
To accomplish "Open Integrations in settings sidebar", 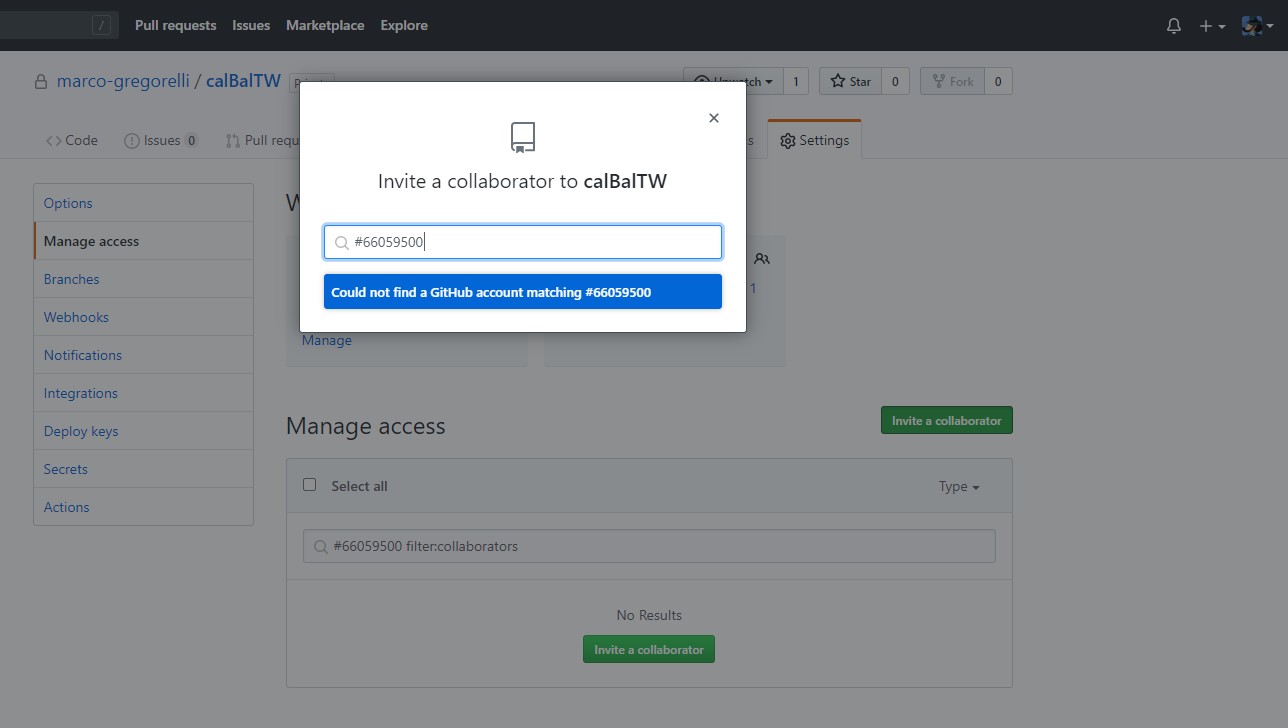I will (143, 393).
